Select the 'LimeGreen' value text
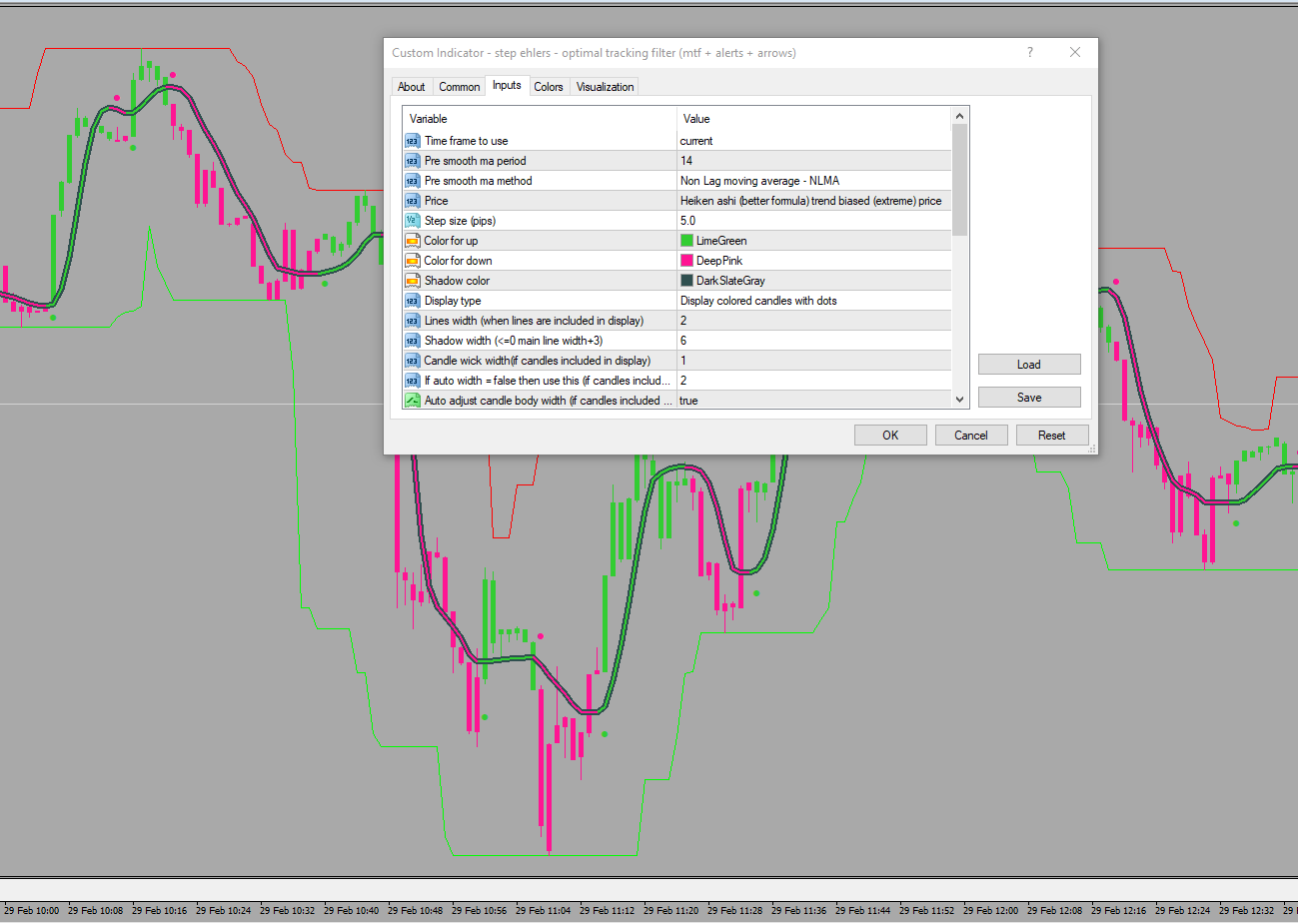The height and width of the screenshot is (924, 1298). click(721, 241)
